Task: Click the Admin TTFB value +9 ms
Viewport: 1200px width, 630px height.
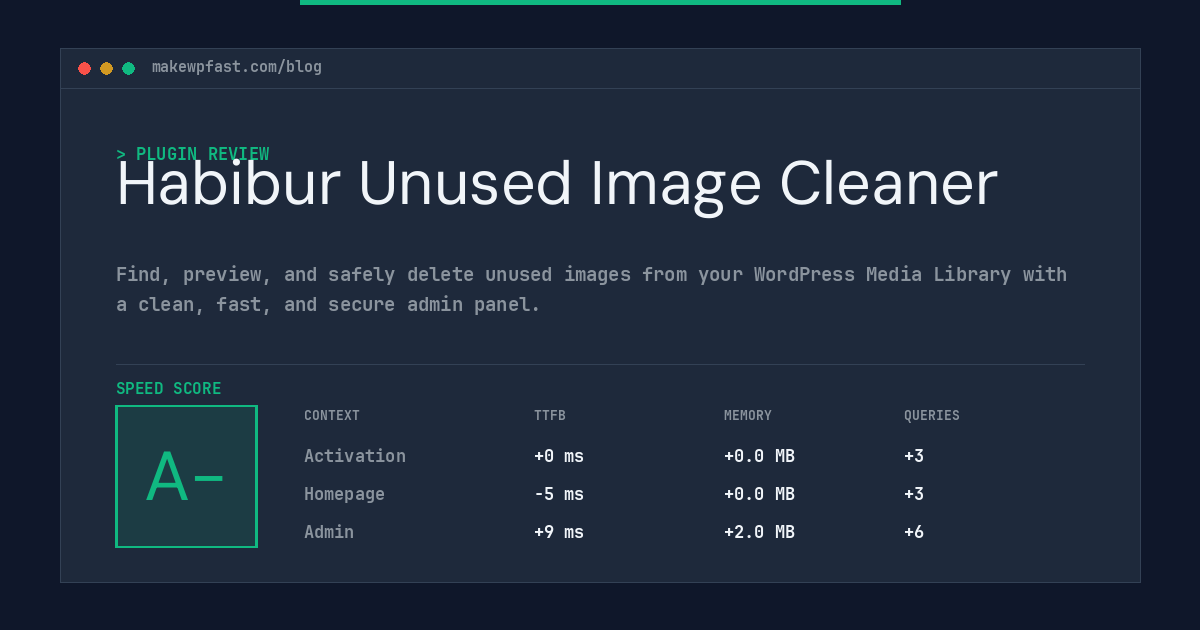Action: (x=559, y=532)
